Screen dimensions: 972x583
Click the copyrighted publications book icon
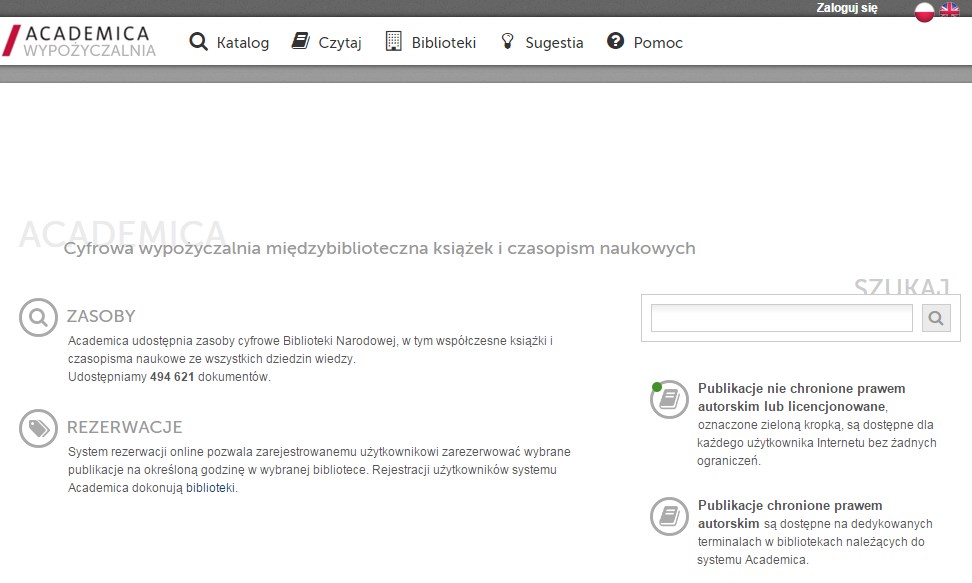point(669,516)
